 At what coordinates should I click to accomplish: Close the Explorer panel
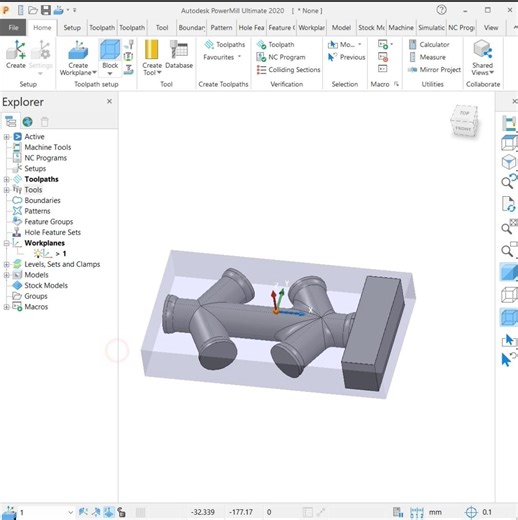(109, 101)
